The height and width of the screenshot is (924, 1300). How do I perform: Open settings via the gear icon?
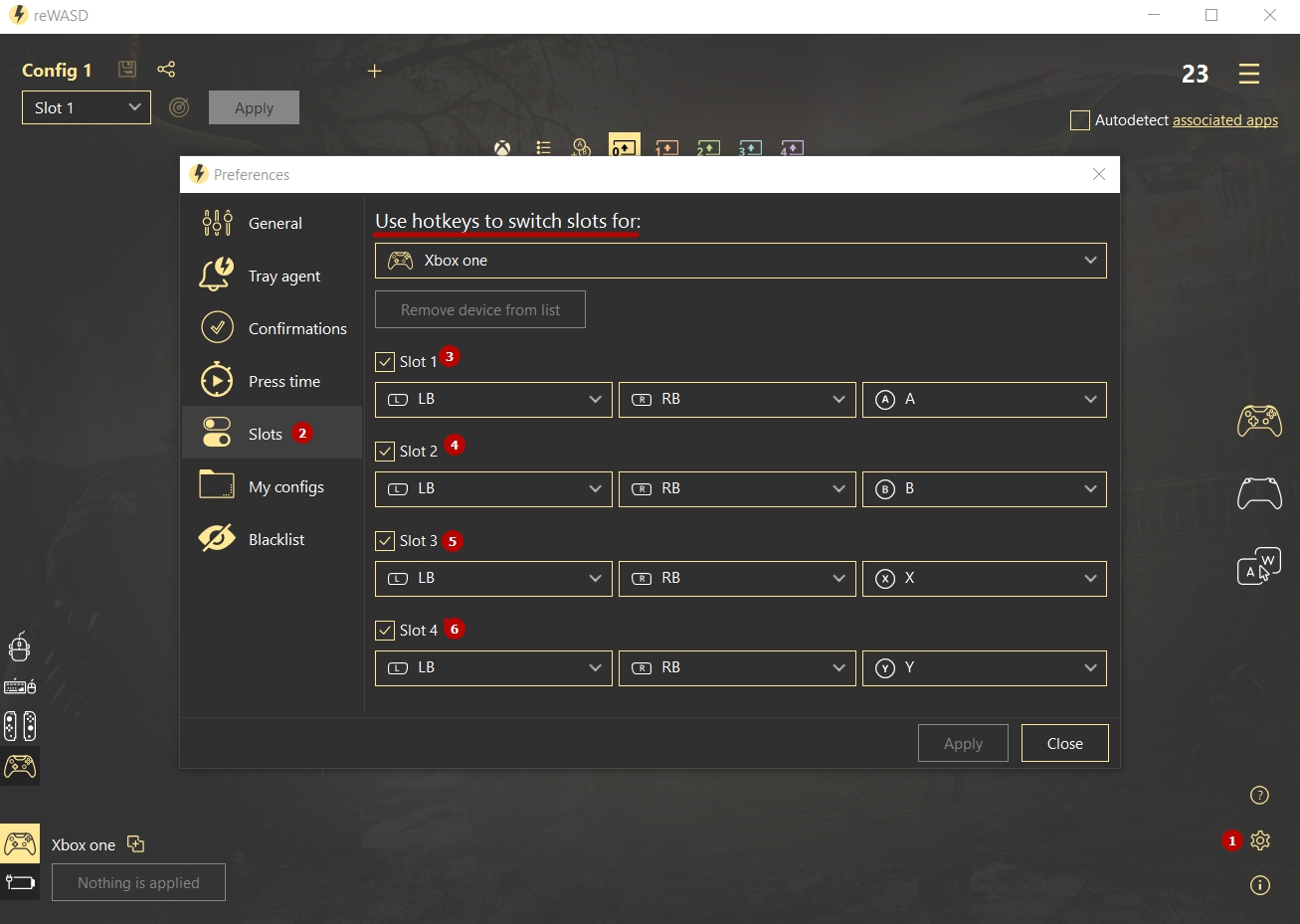click(x=1260, y=840)
